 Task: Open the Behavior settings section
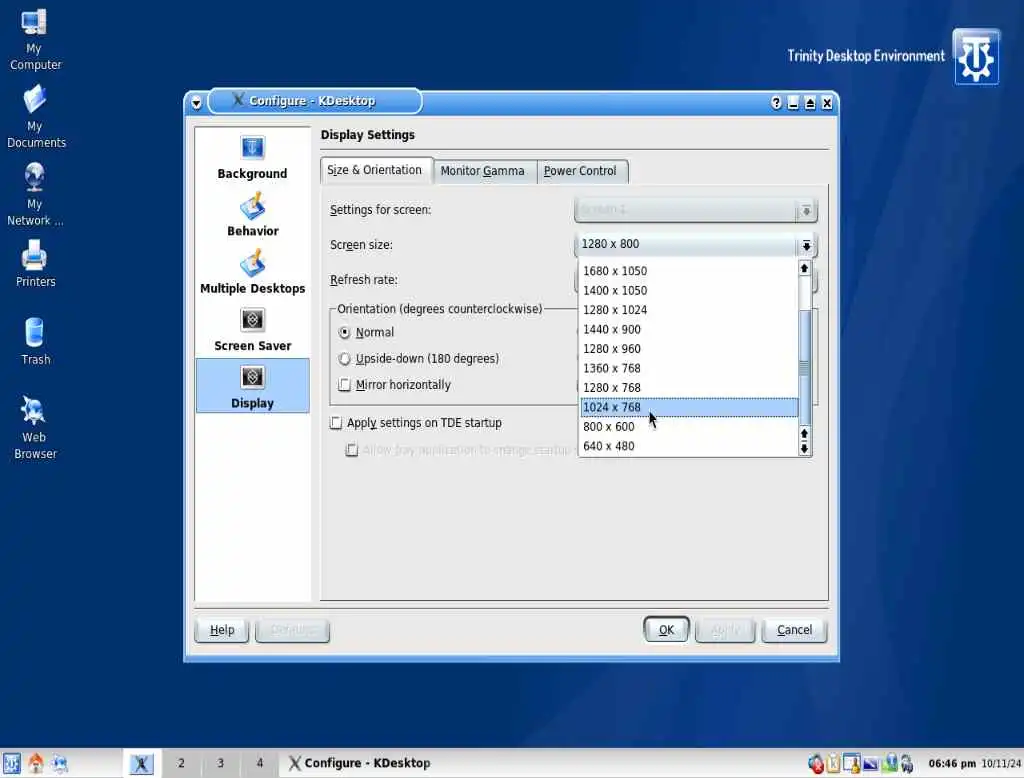point(252,215)
